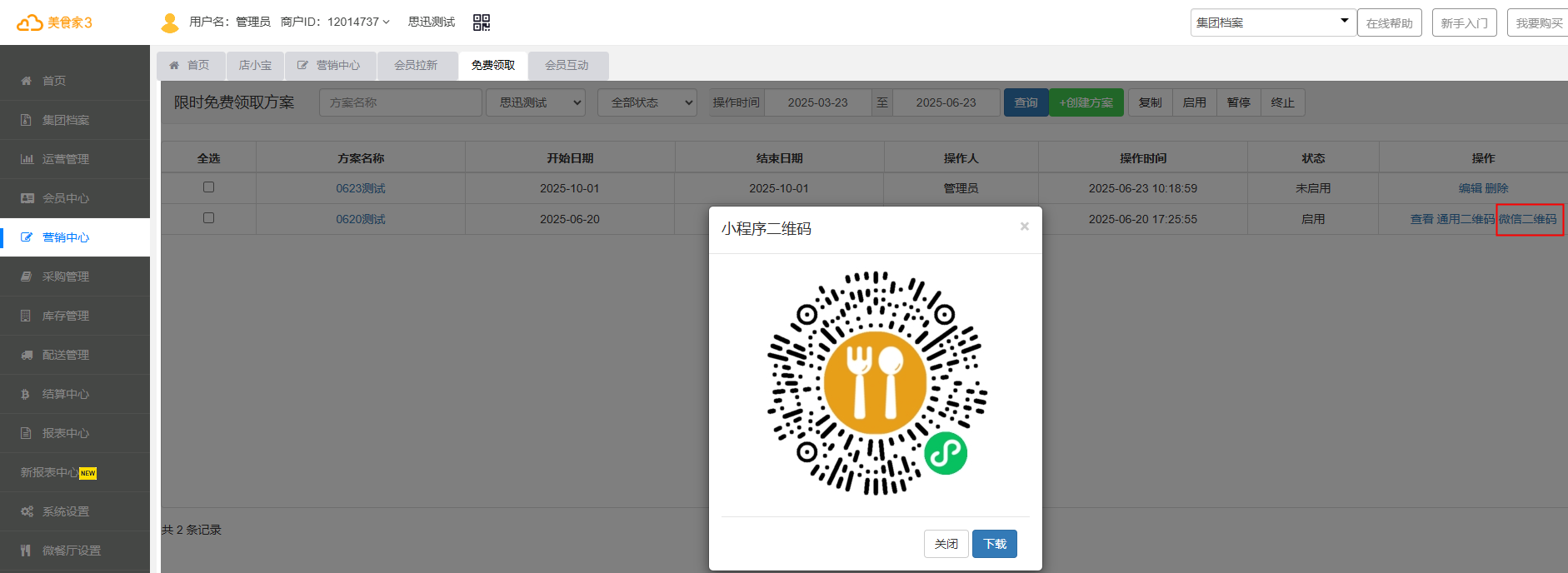Image resolution: width=1568 pixels, height=573 pixels.
Task: Select the 免费领取 tab
Action: (x=493, y=65)
